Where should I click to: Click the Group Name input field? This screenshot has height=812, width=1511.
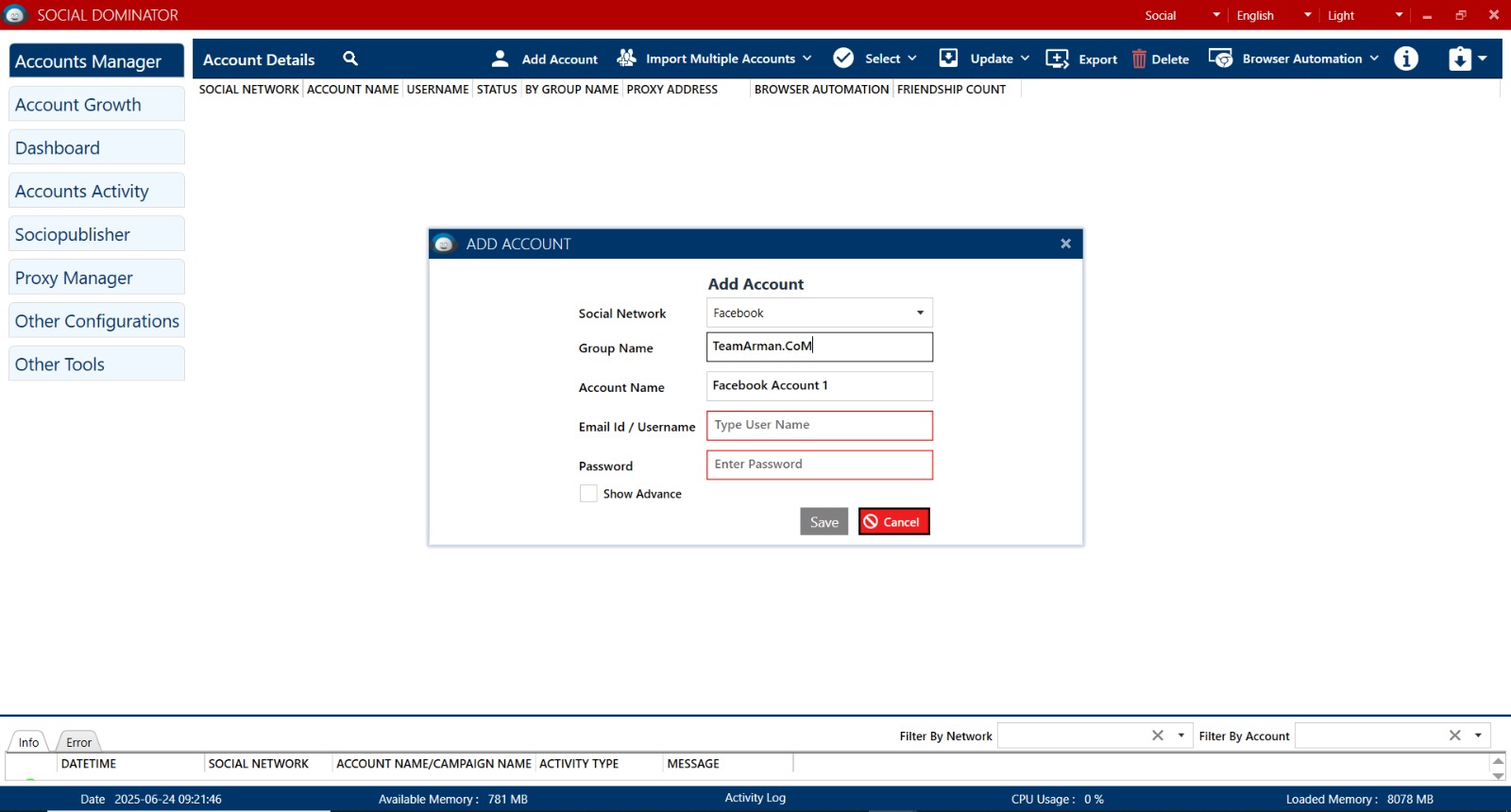pos(820,347)
